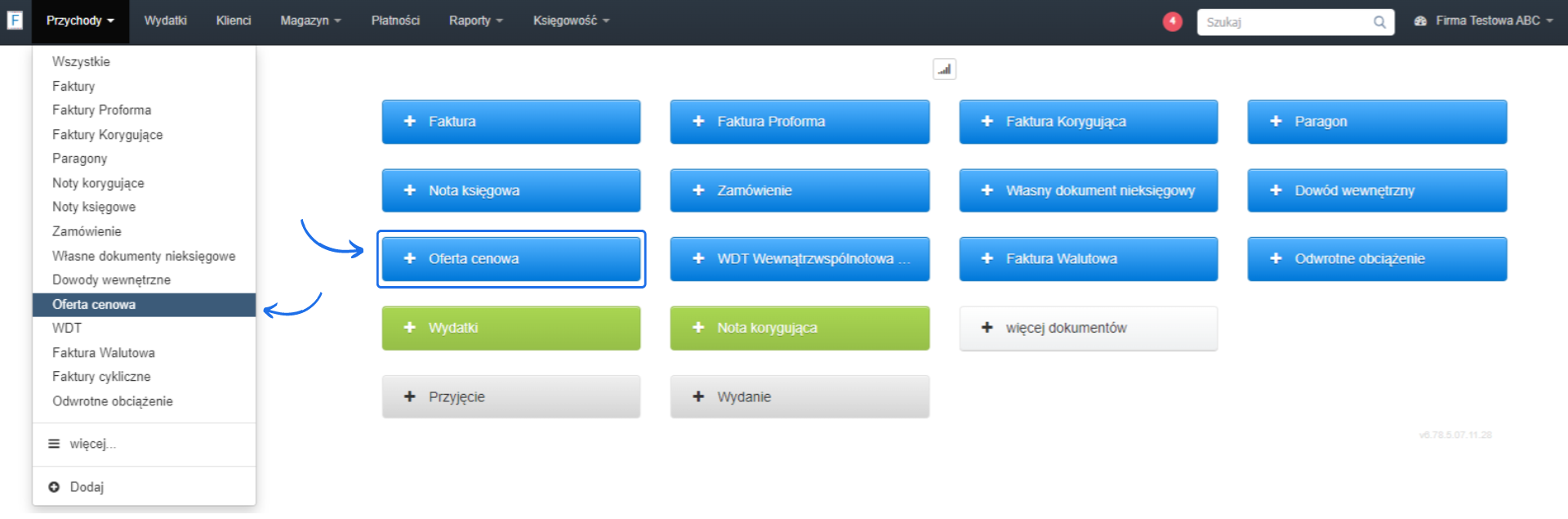This screenshot has width=1568, height=519.
Task: Click the blue Oferta cenowa button
Action: click(511, 259)
